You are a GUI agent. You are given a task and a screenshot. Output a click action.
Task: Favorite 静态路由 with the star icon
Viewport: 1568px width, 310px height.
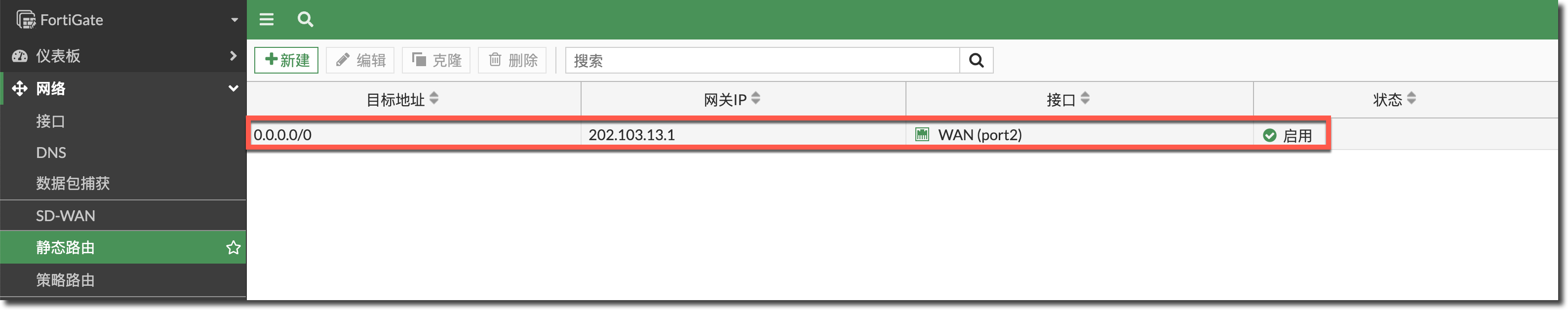(233, 248)
